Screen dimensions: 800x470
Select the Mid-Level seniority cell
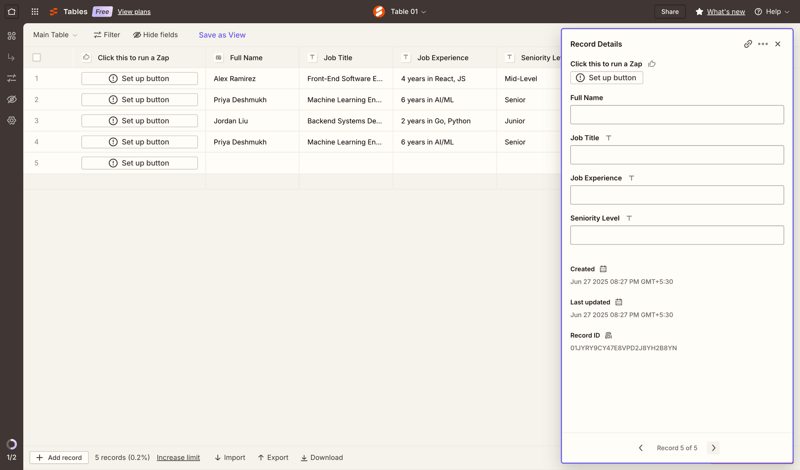(x=529, y=79)
